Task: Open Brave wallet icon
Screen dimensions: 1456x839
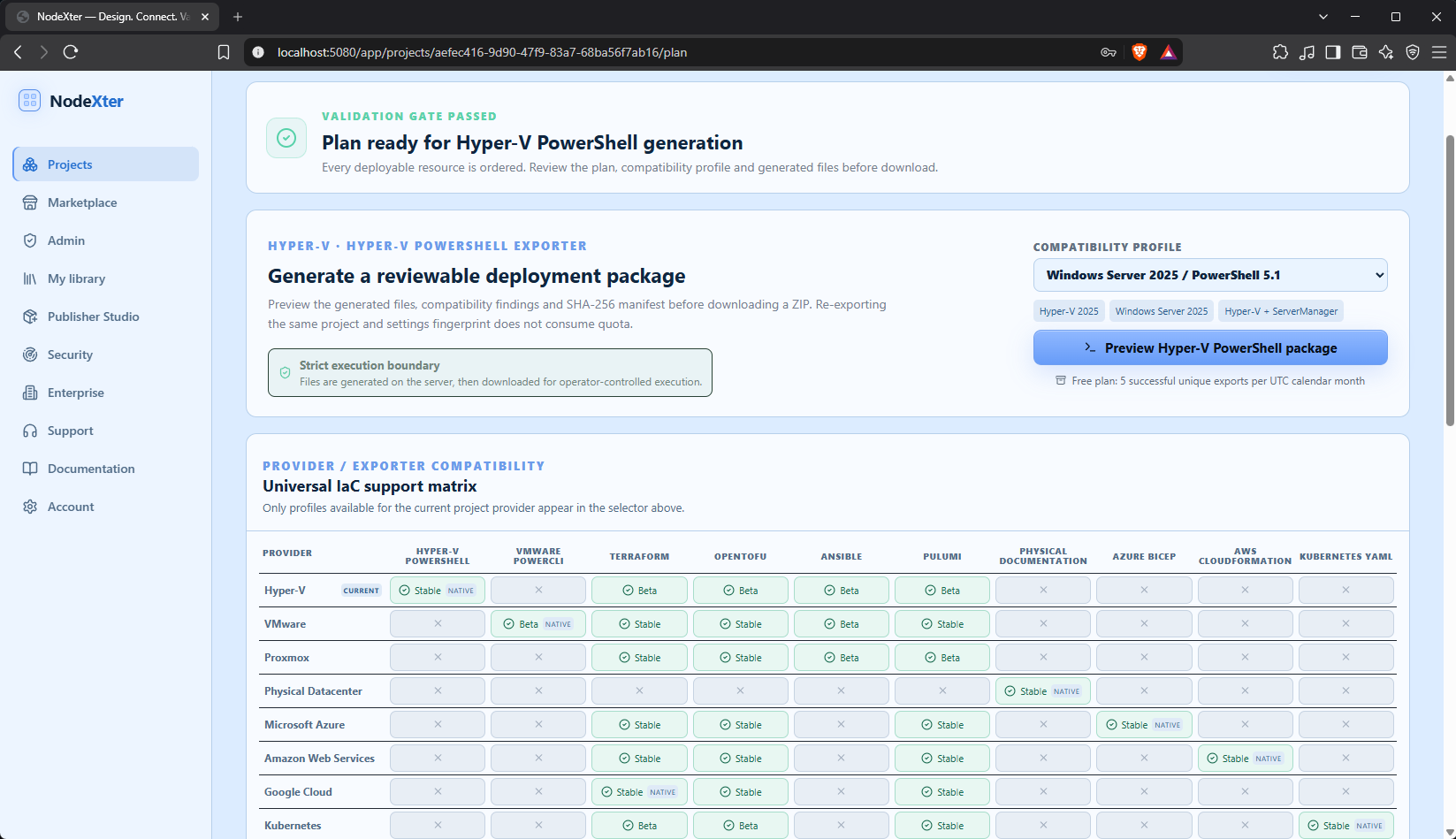Action: click(1360, 52)
